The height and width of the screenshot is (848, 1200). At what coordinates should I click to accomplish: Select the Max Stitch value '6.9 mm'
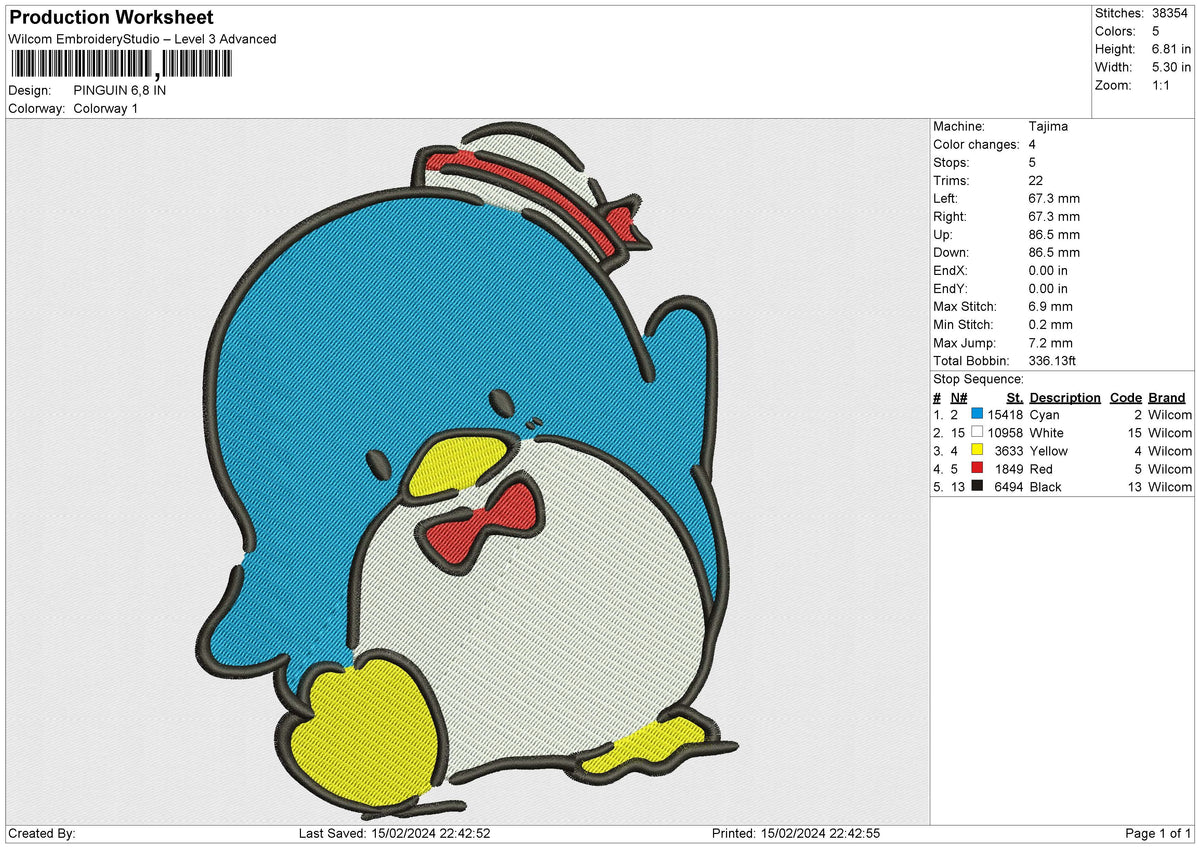coord(1051,306)
